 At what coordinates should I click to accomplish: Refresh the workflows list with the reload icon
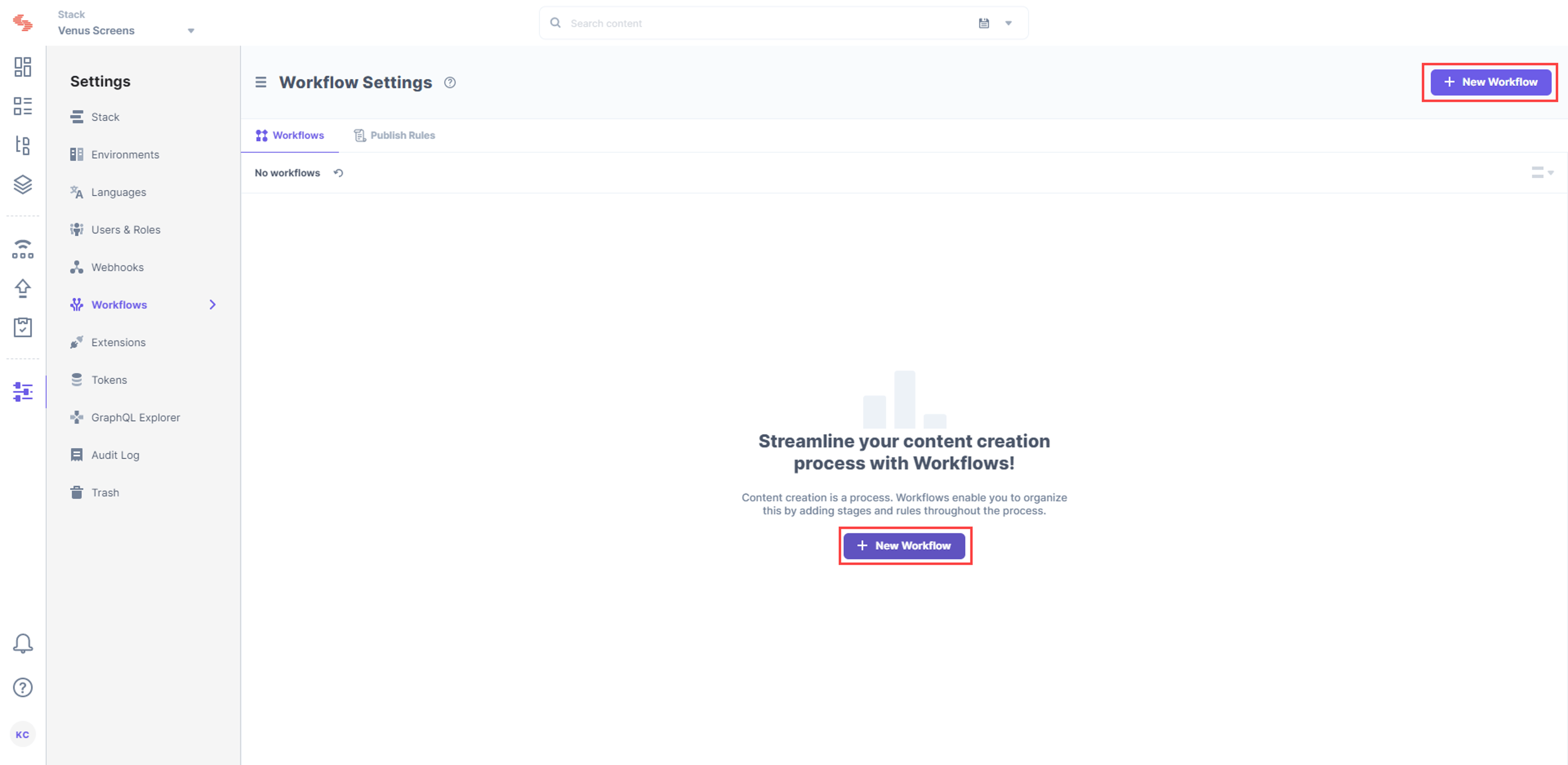(339, 173)
